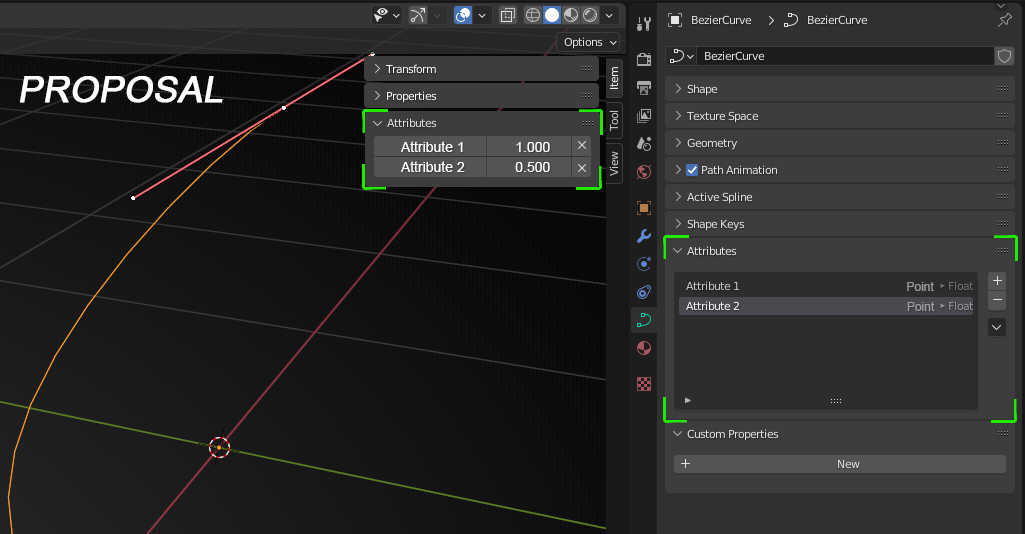Open the overlays dropdown arrow

[x=482, y=14]
